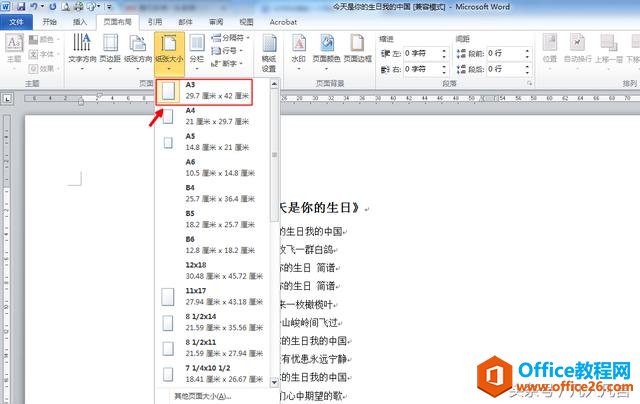Viewport: 640px width, 404px height.
Task: Select 12x18 paper size option
Action: (212, 270)
